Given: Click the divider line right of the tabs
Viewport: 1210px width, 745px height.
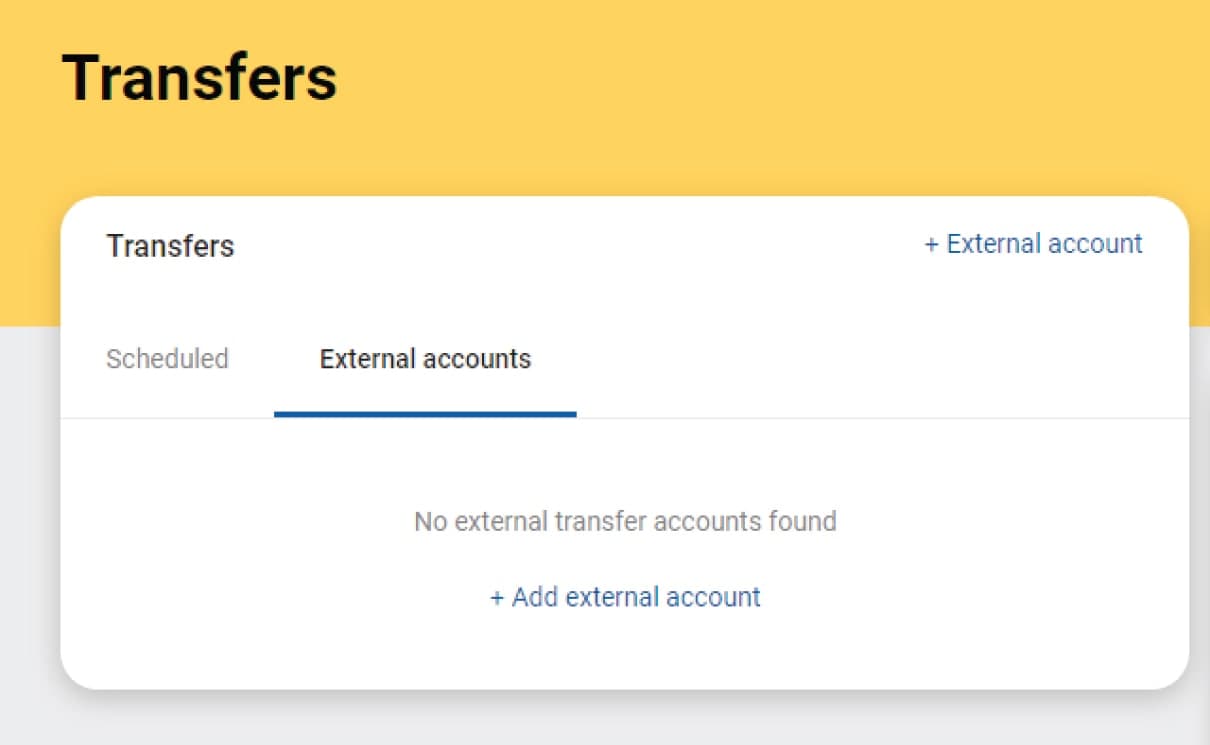Looking at the screenshot, I should [880, 418].
